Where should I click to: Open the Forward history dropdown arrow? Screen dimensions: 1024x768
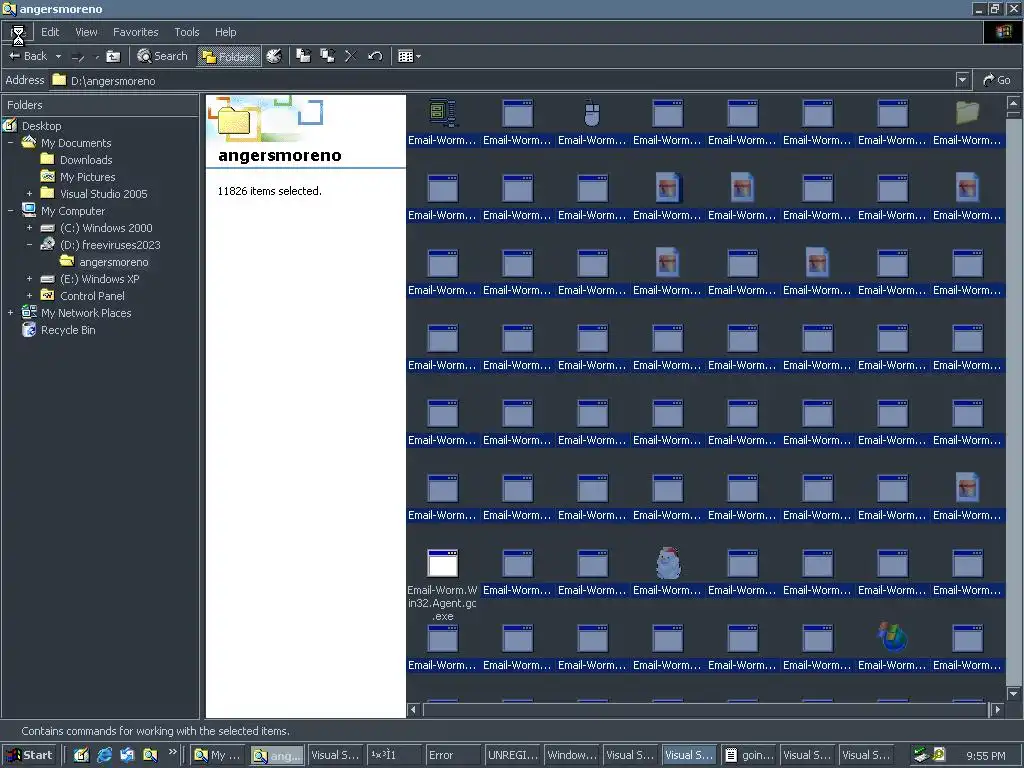click(x=97, y=56)
